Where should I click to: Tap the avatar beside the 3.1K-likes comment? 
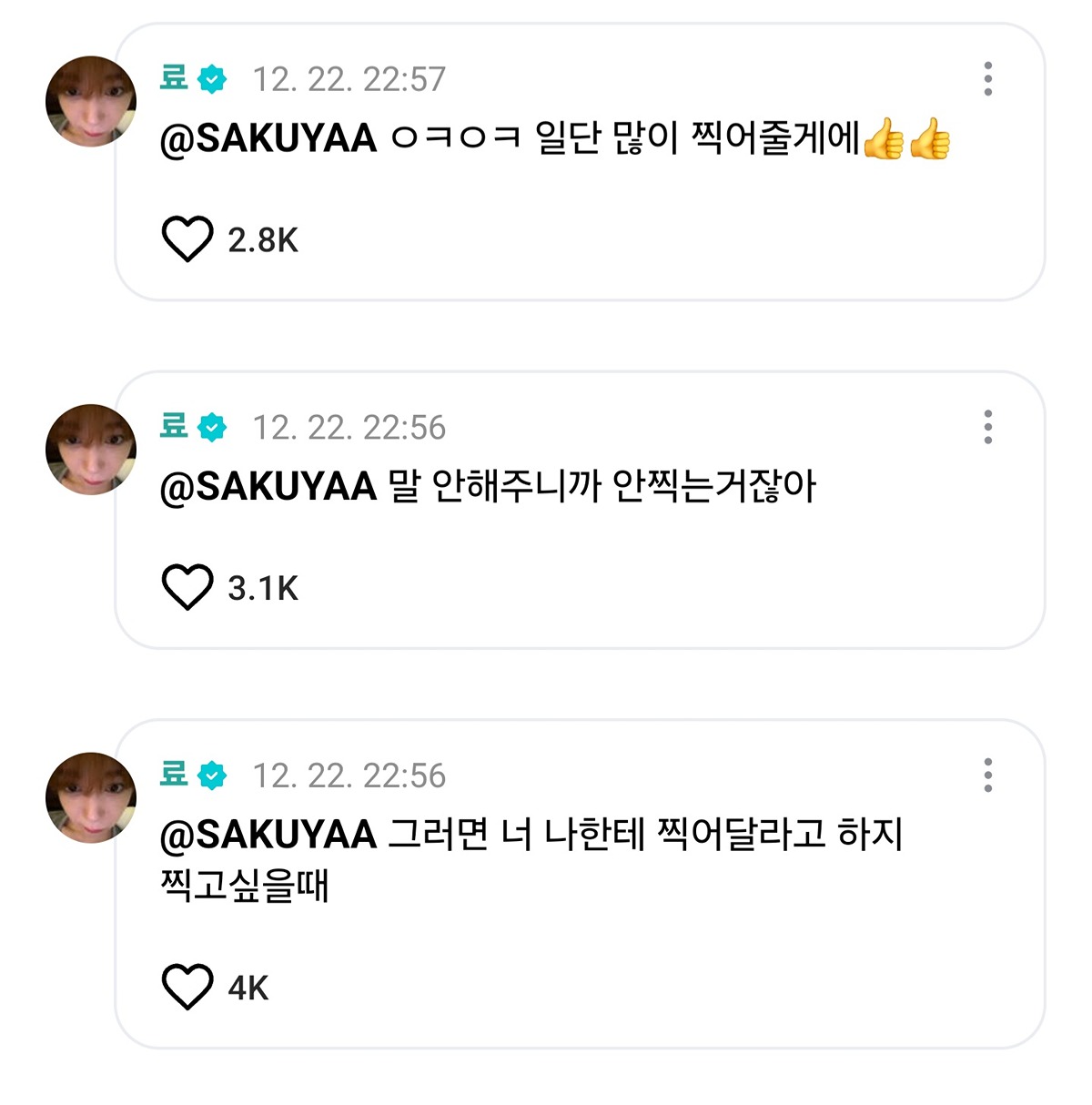click(x=91, y=450)
